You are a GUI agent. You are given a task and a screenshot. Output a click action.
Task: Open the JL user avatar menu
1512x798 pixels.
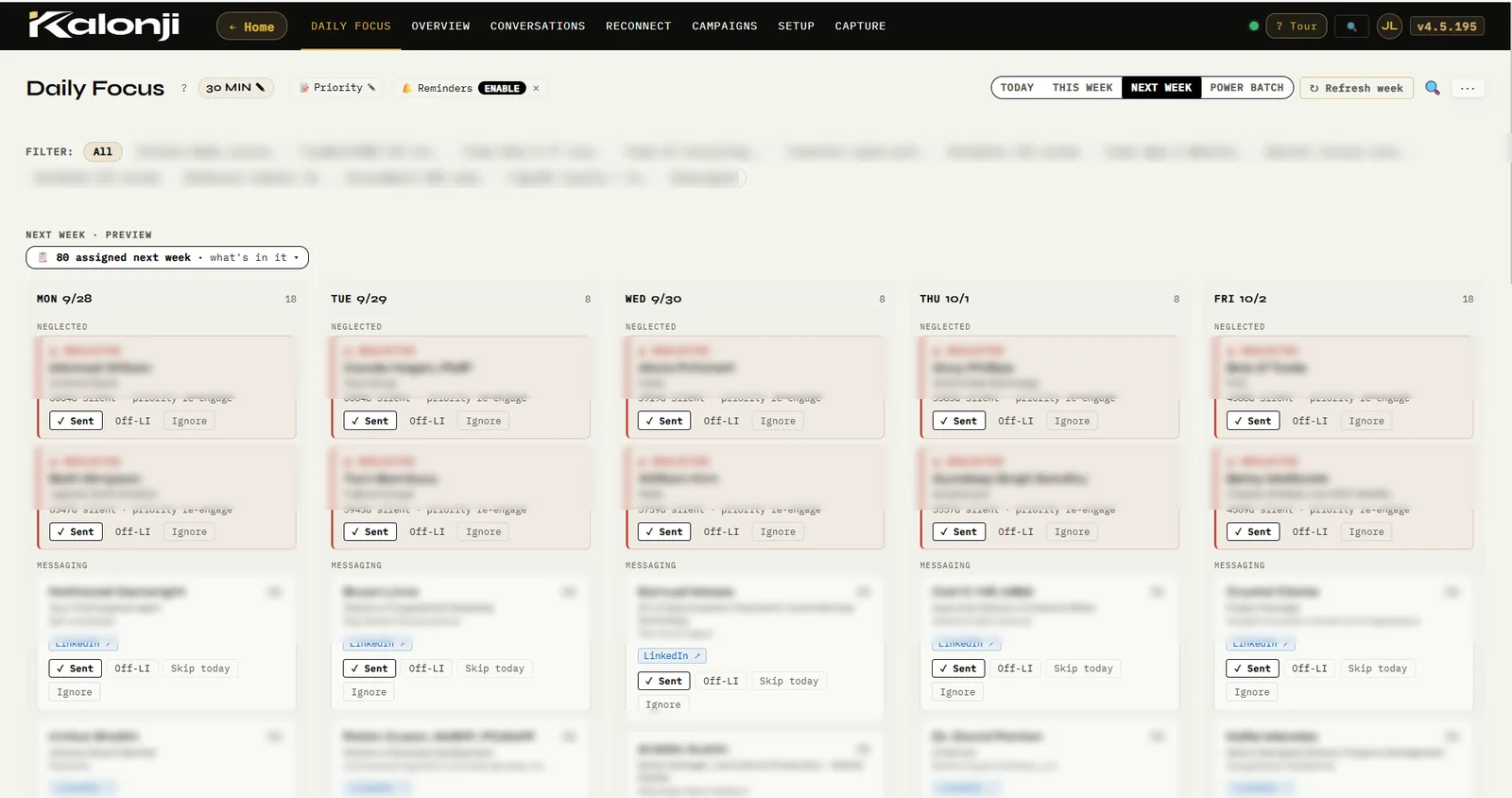coord(1389,26)
